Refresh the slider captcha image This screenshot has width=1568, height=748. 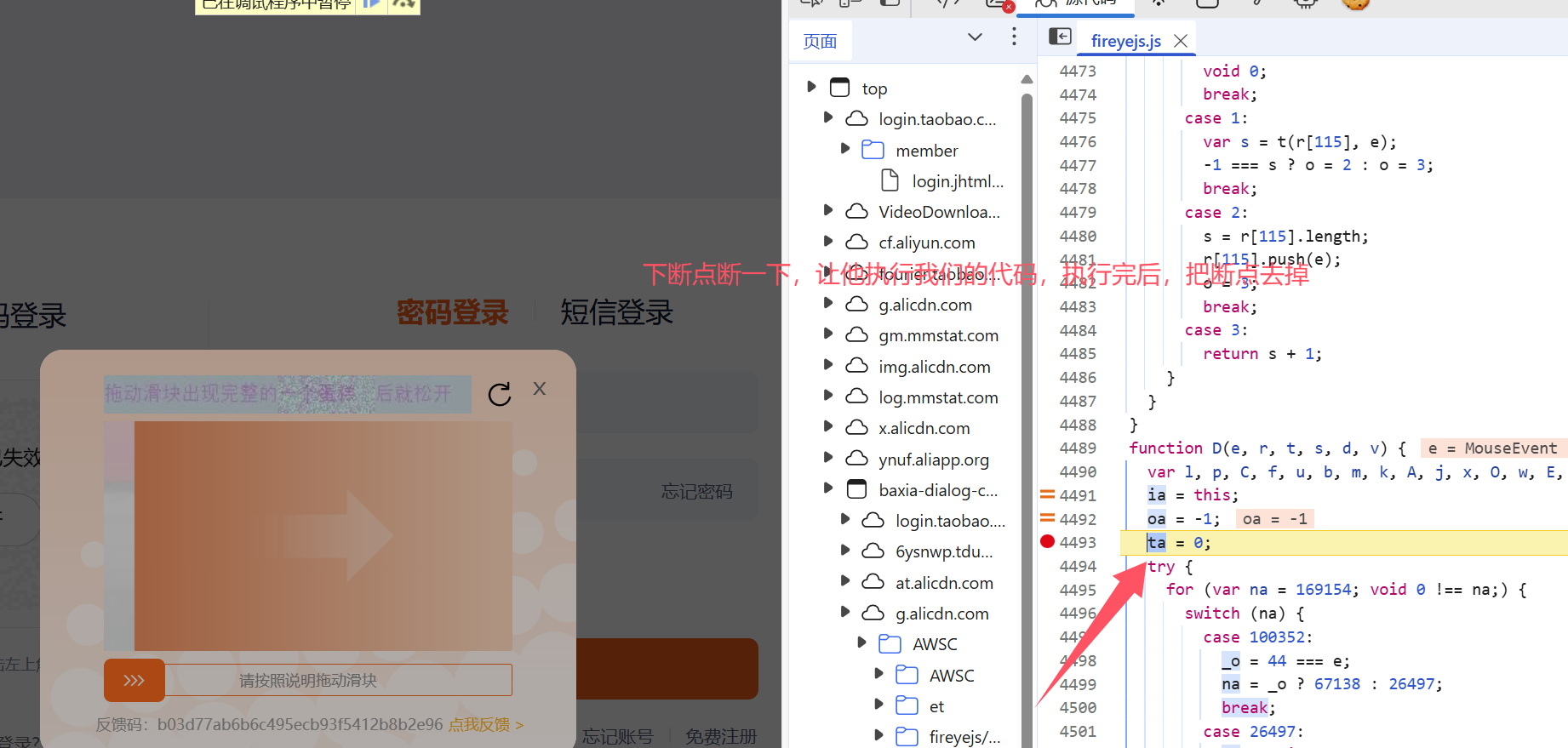pos(500,394)
